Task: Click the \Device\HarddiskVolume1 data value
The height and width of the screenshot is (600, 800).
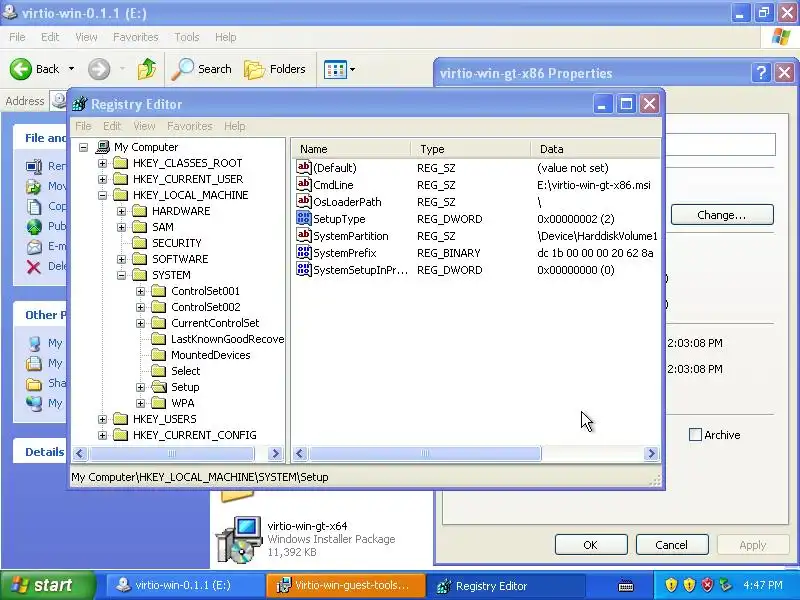Action: [x=597, y=236]
